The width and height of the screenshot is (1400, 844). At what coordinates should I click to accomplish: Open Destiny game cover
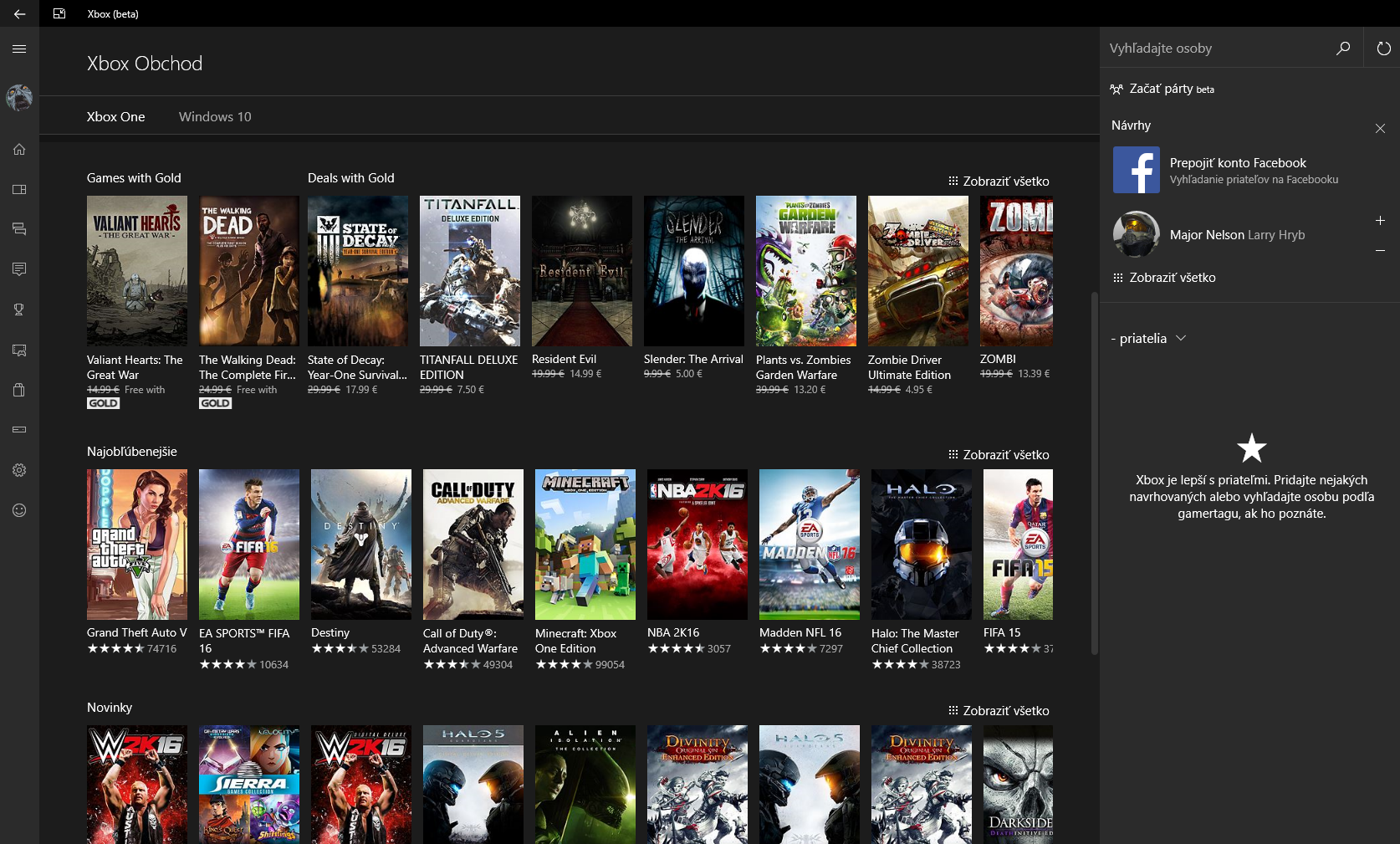coord(361,545)
